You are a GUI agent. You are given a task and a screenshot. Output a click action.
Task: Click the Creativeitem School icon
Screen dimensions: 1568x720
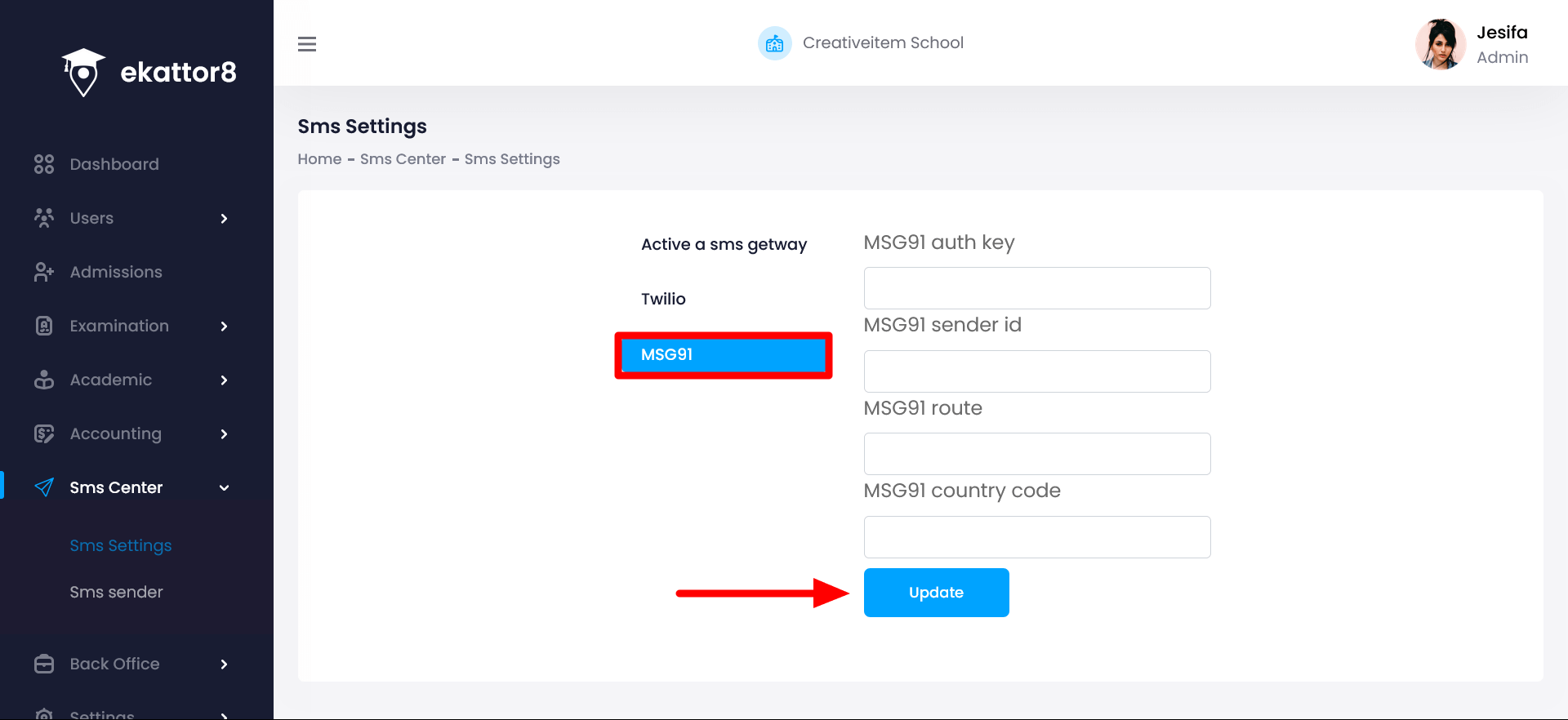[x=774, y=43]
